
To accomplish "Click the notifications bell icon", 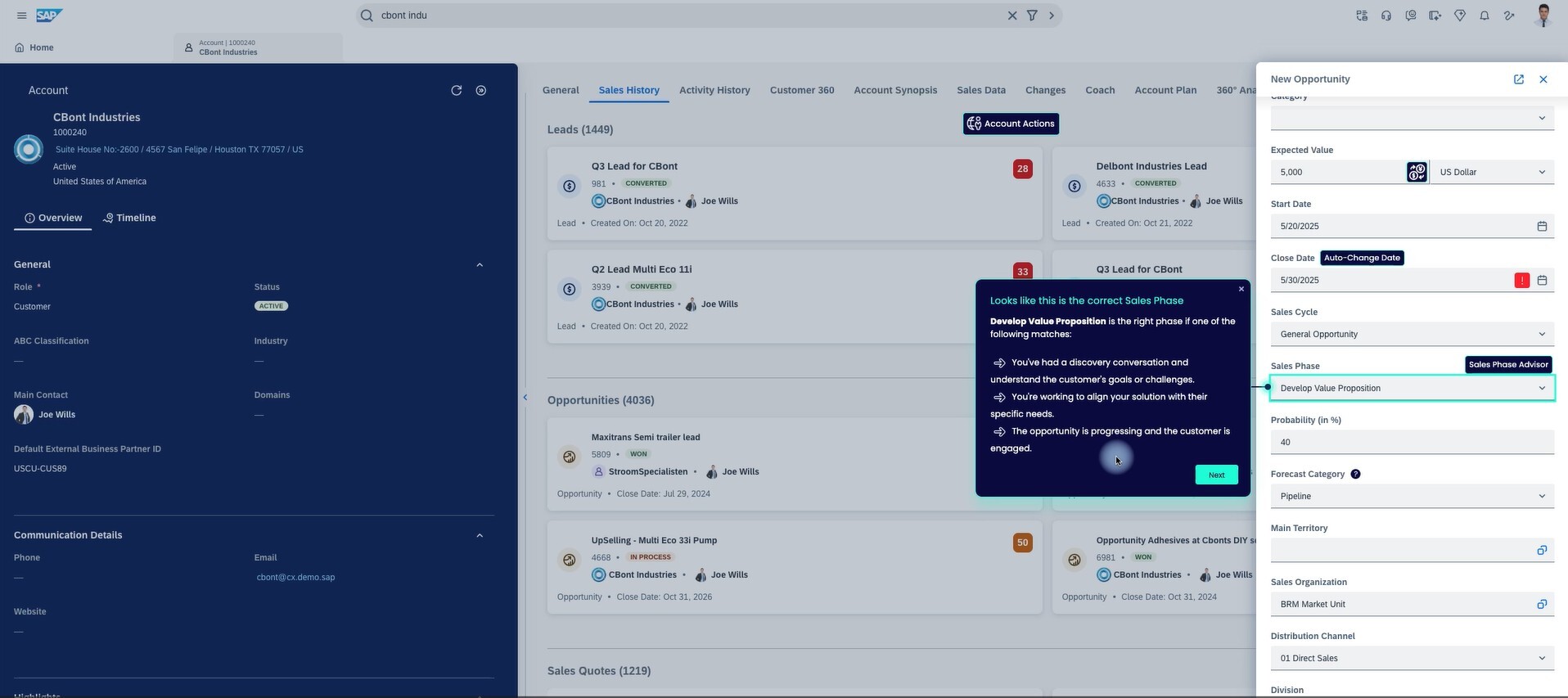I will coord(1484,16).
